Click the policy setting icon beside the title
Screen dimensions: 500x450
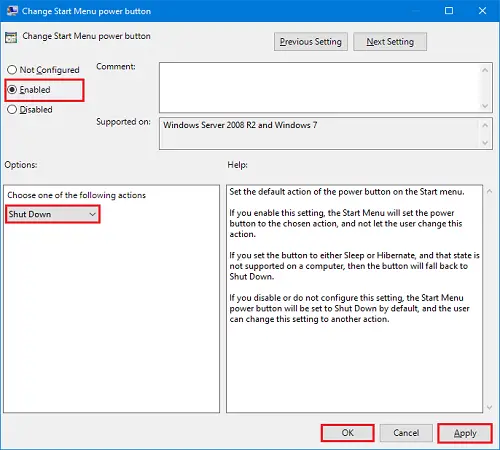(x=11, y=38)
